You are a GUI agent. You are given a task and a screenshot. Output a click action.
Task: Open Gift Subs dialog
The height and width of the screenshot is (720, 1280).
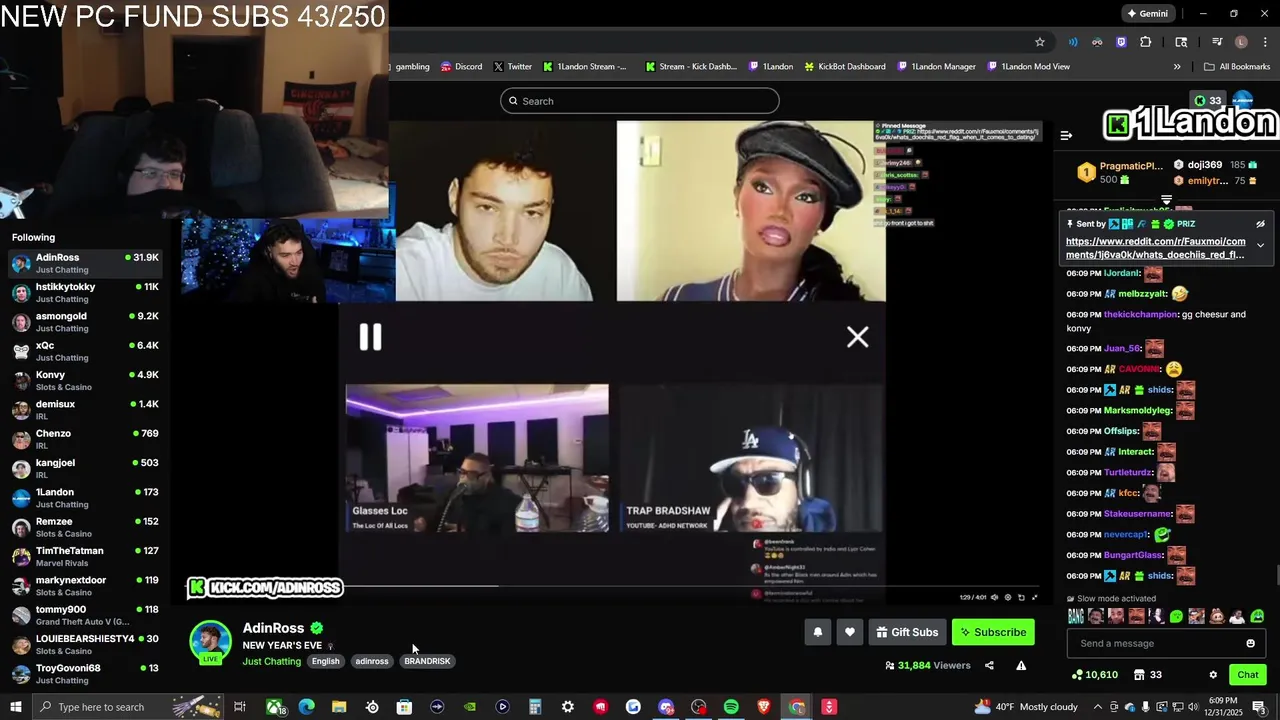[x=907, y=632]
